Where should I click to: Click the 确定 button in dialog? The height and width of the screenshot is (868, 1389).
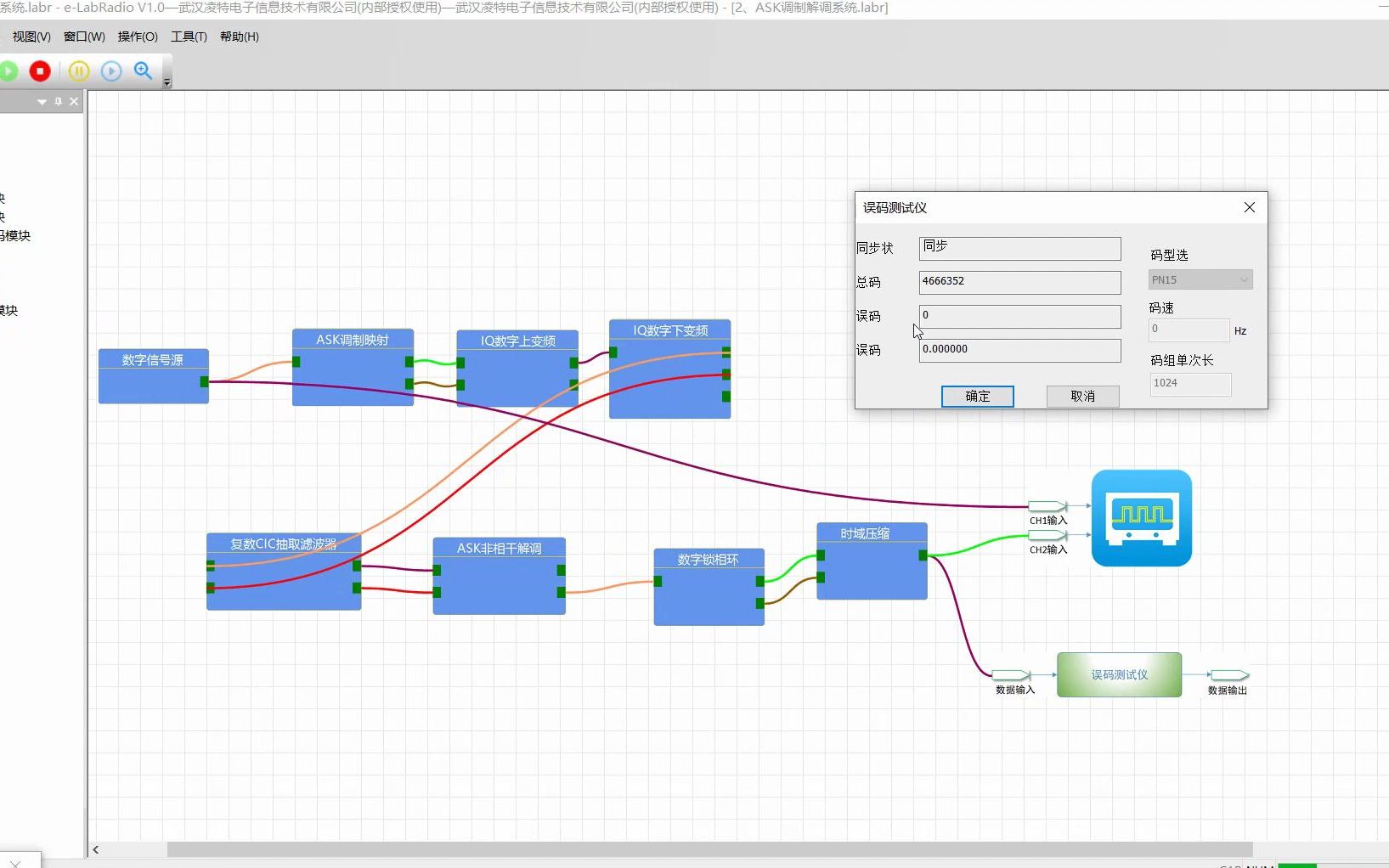(x=977, y=397)
